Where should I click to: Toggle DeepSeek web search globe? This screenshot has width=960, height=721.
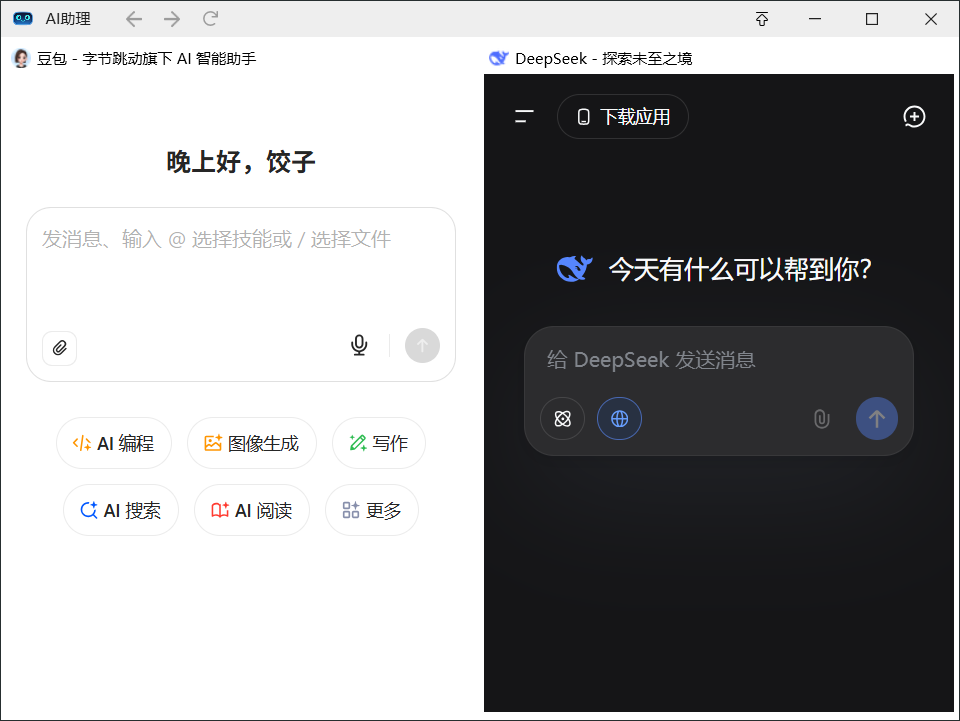(620, 419)
